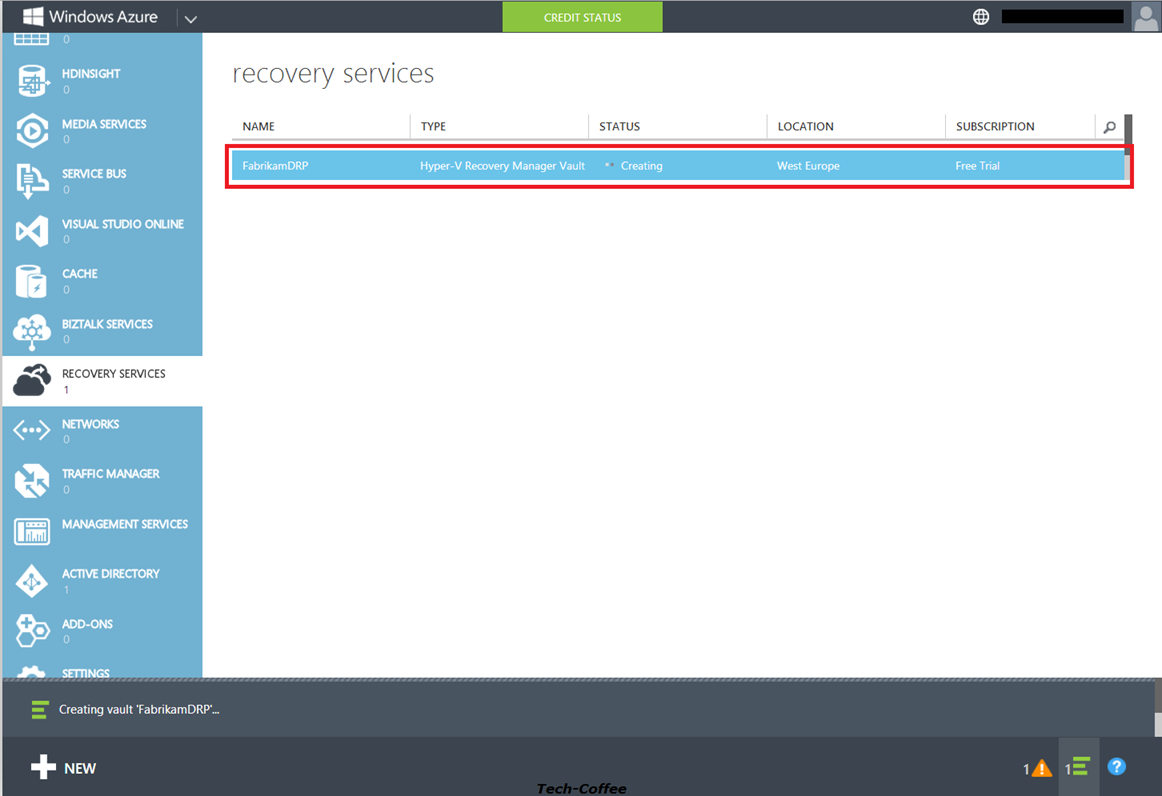Click the Add-ons hexagon icon

click(x=32, y=631)
